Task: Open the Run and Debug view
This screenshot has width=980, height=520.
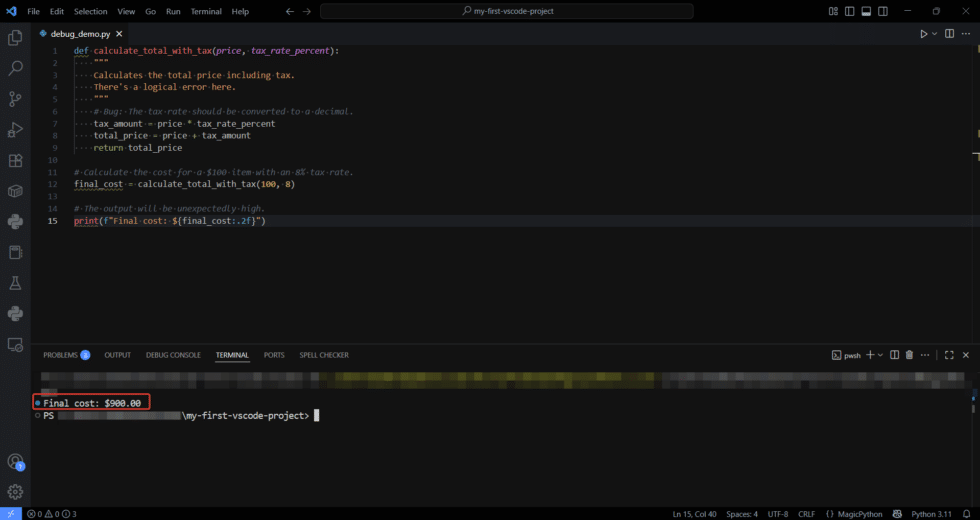Action: (x=15, y=130)
